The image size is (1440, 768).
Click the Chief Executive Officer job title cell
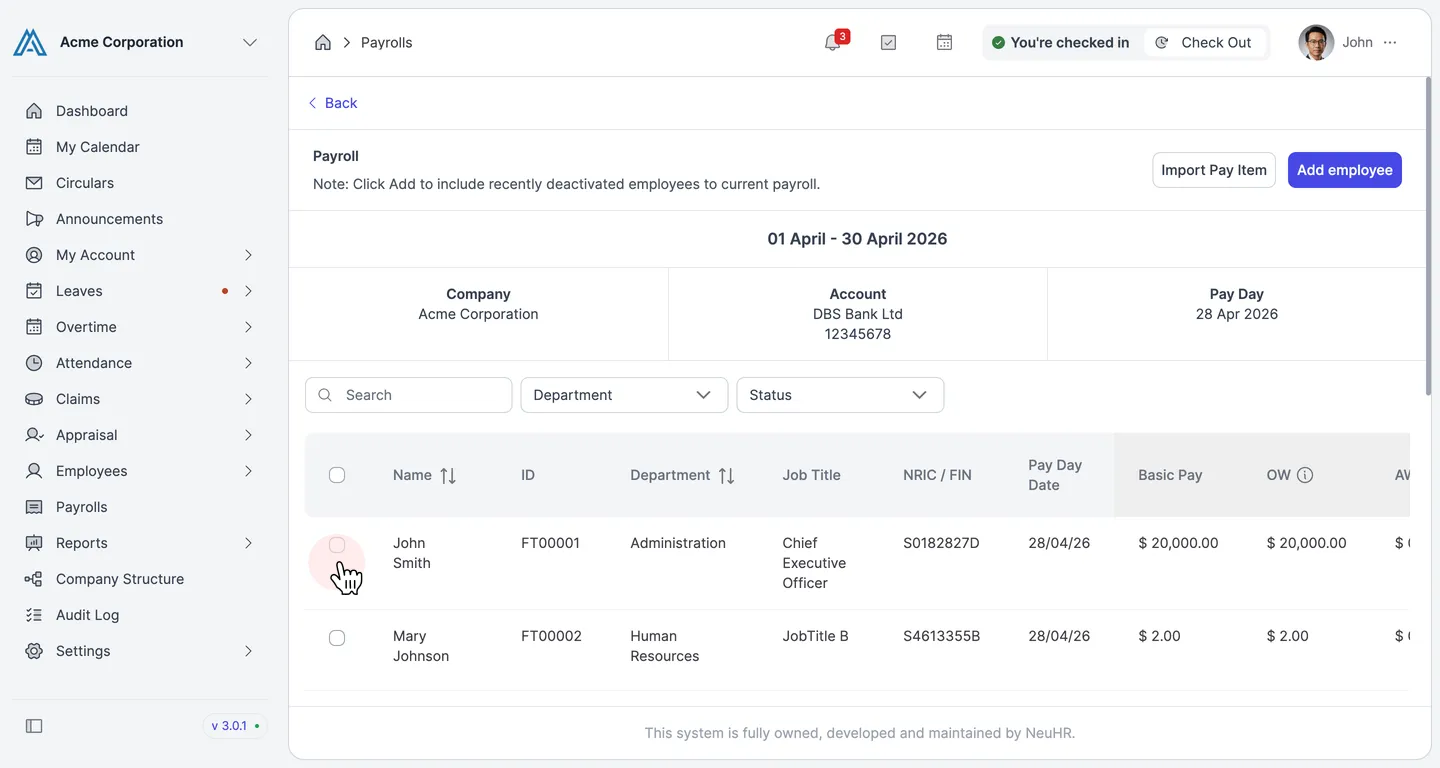tap(814, 563)
